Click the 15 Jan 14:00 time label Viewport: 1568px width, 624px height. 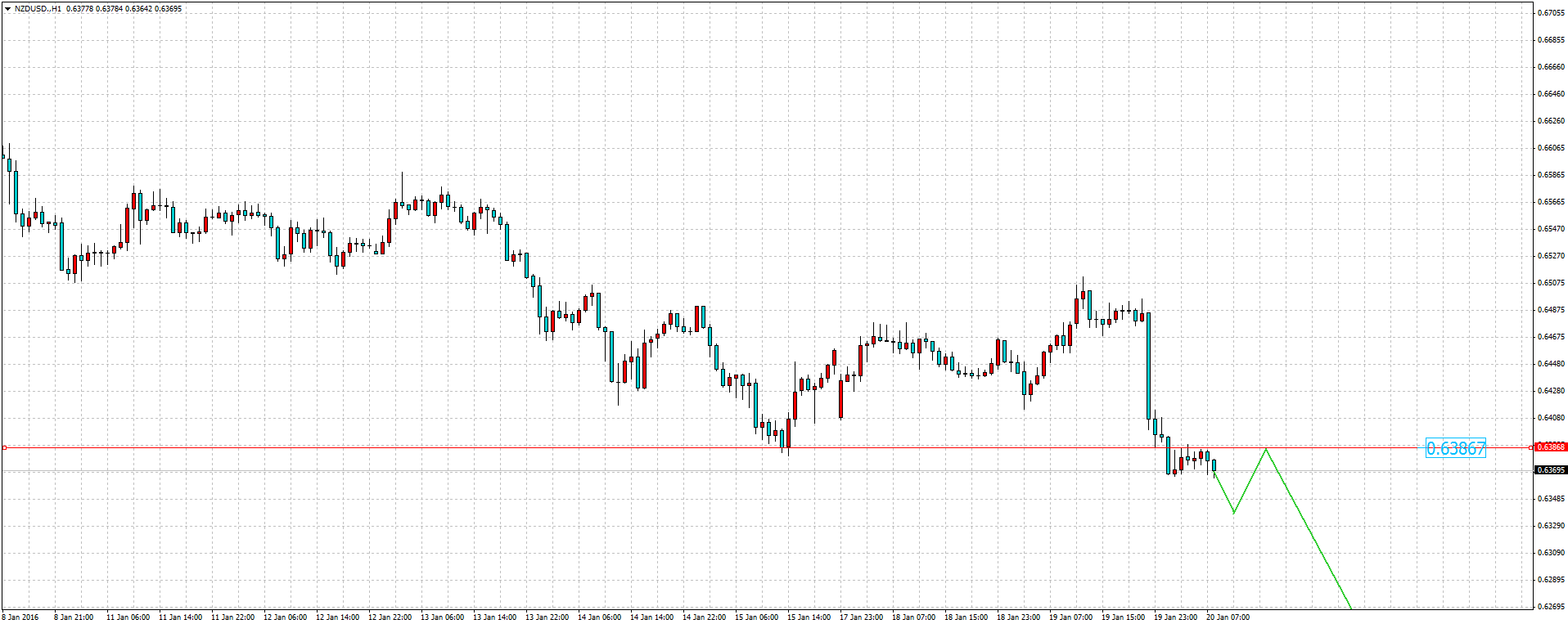click(x=809, y=617)
